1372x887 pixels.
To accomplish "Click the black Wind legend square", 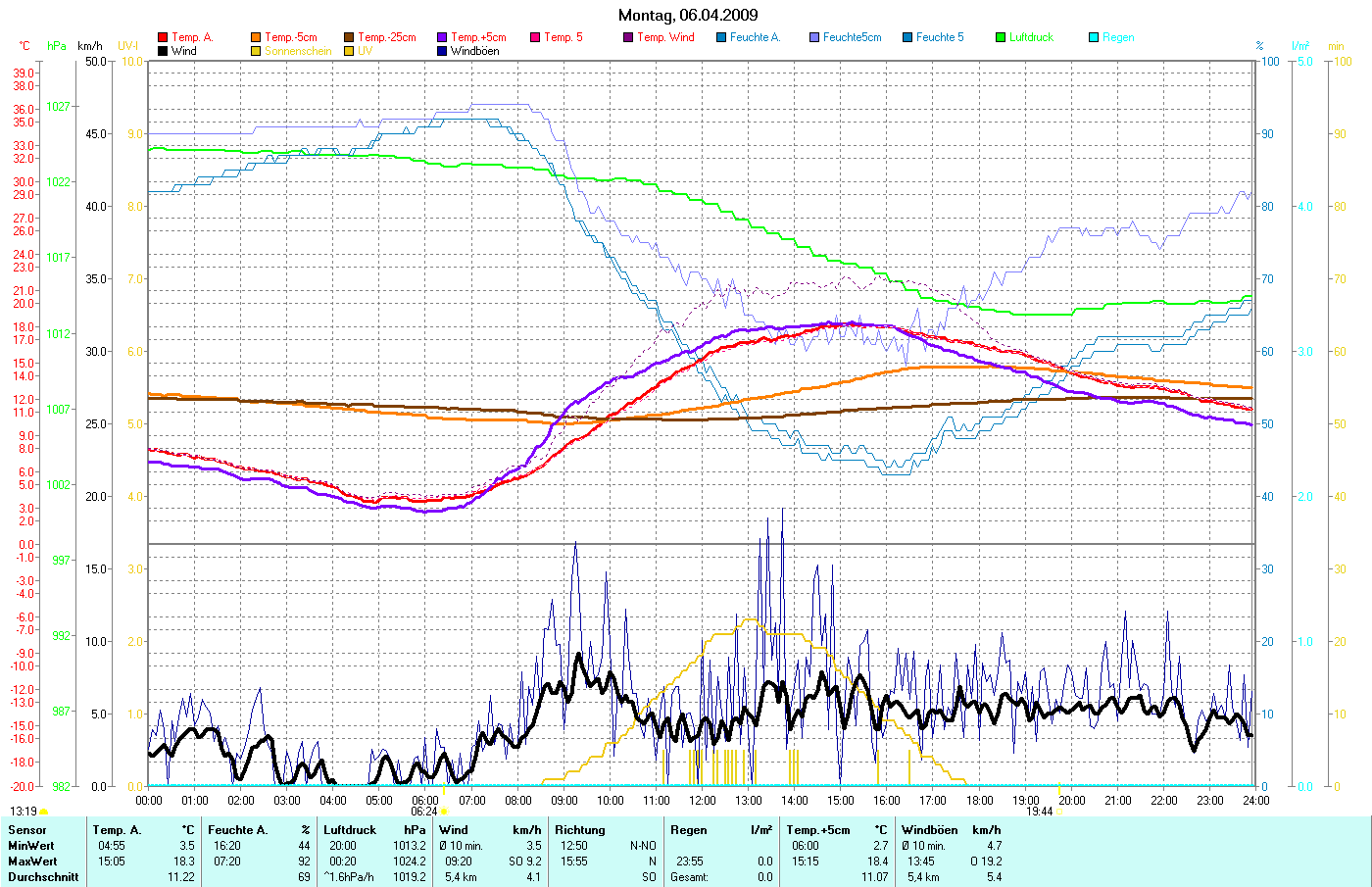I will 163,51.
